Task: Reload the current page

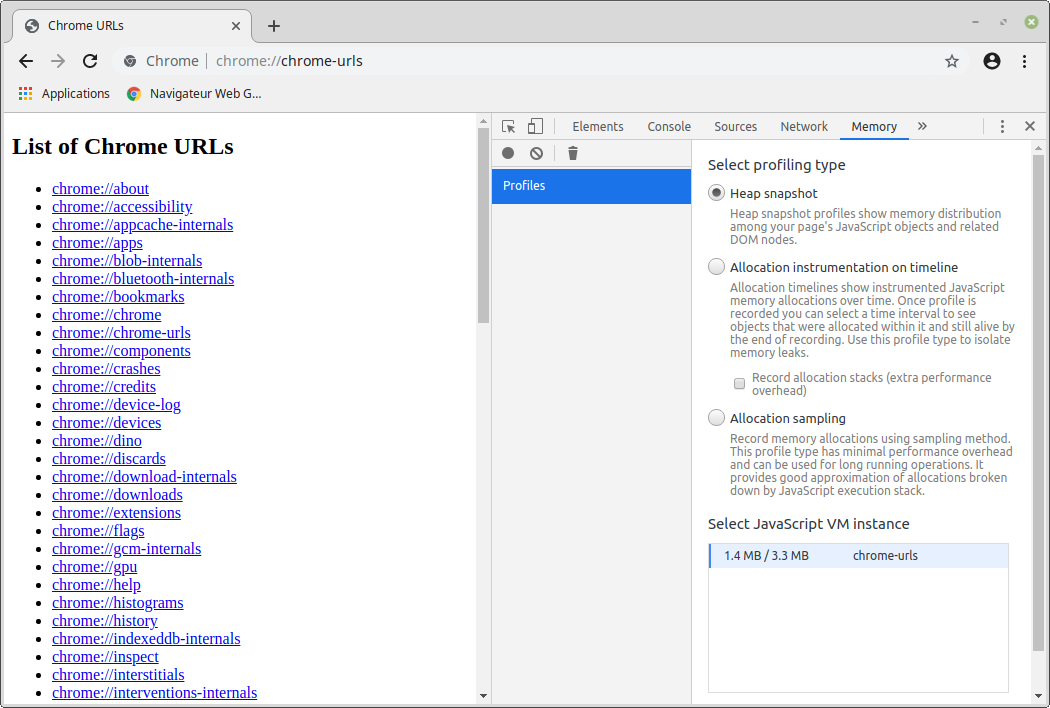Action: point(90,61)
